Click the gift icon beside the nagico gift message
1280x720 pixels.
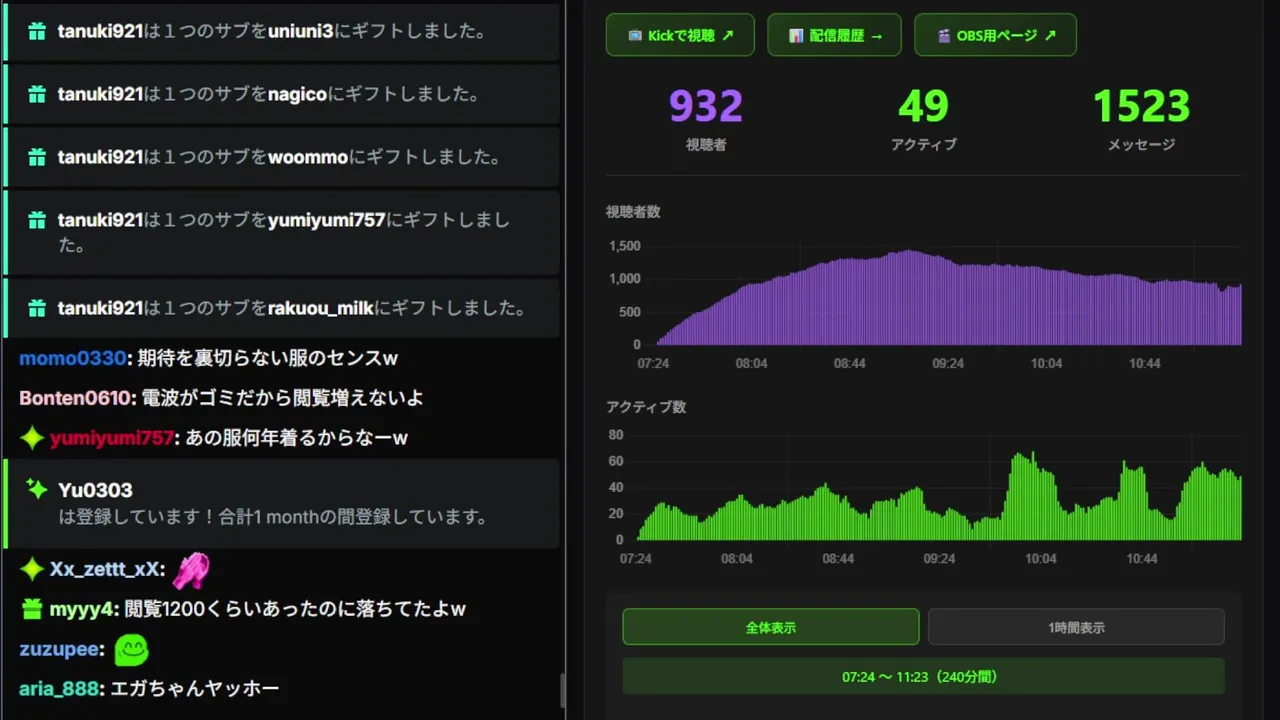click(x=37, y=94)
